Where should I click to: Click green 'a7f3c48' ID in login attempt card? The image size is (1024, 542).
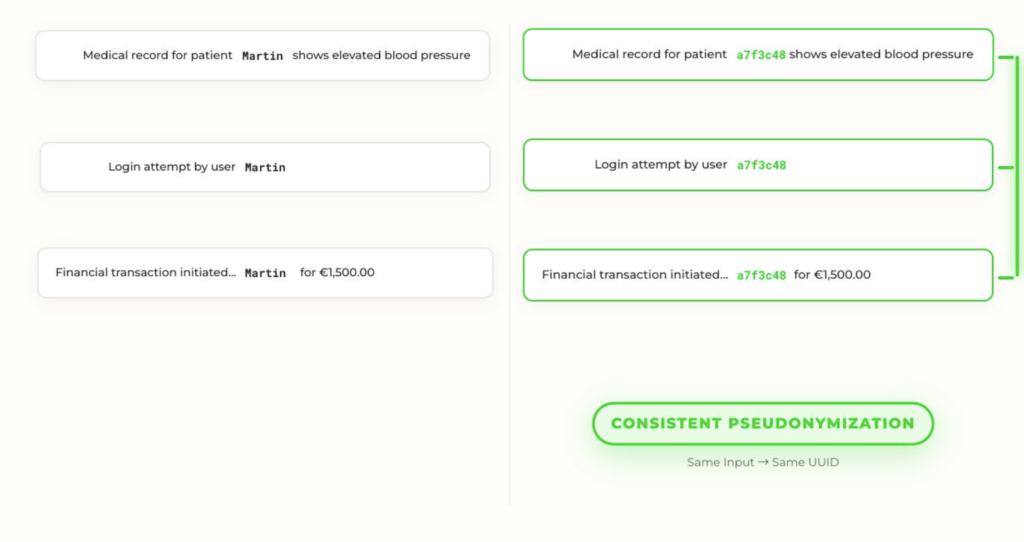point(761,165)
